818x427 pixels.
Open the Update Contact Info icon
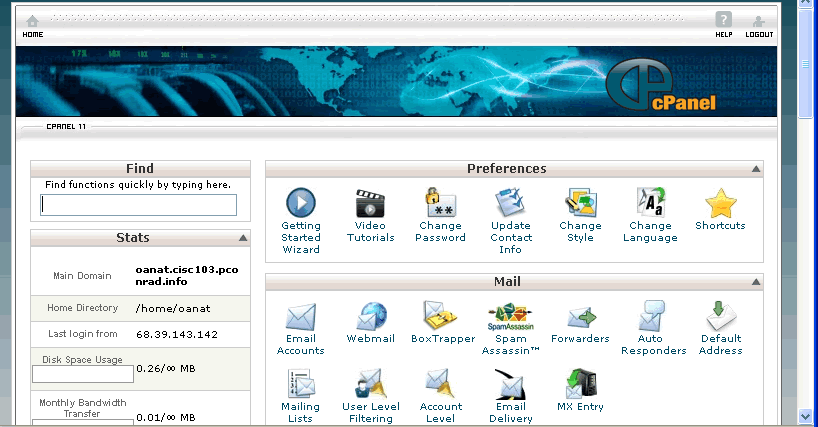(x=510, y=202)
